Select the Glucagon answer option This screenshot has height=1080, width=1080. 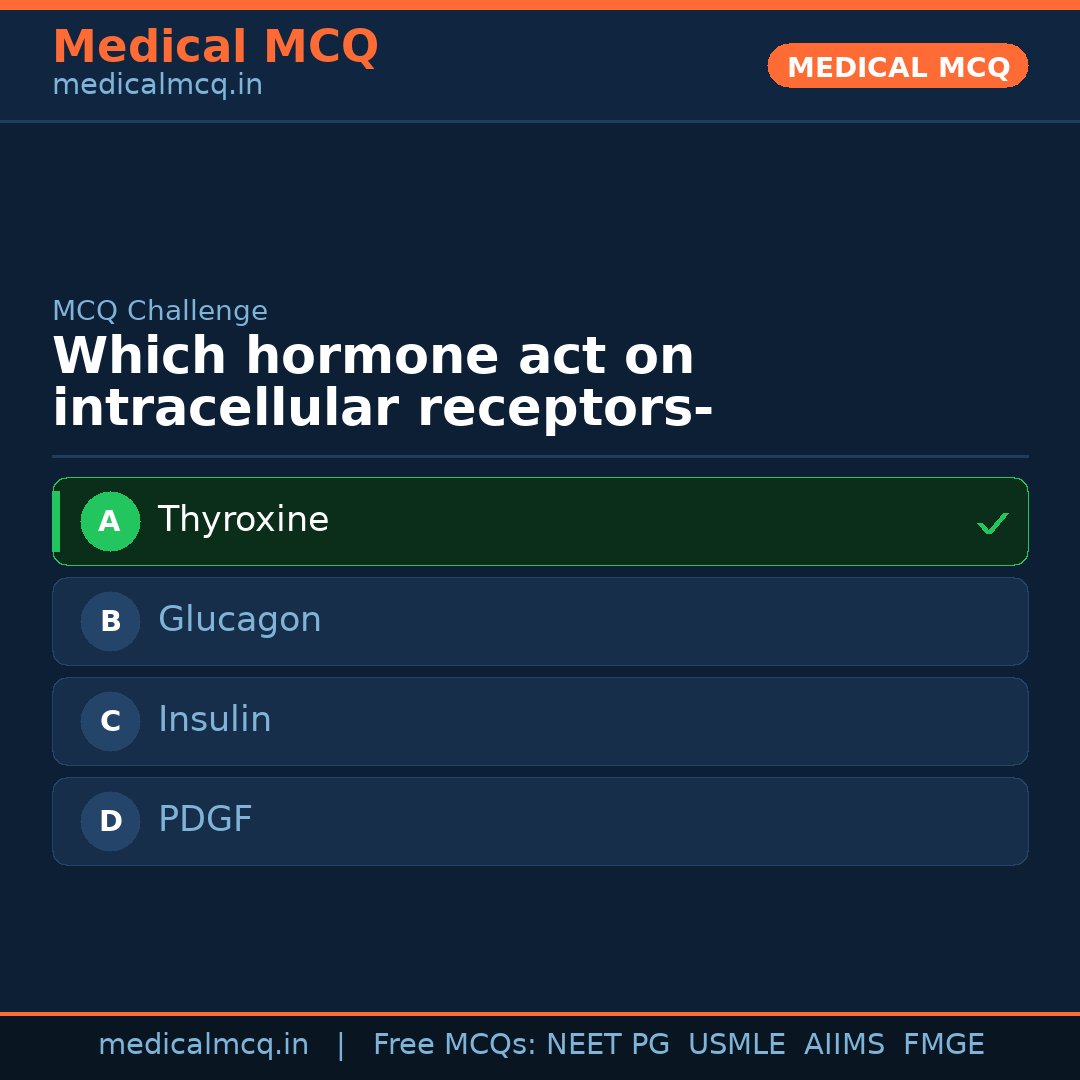pos(540,621)
